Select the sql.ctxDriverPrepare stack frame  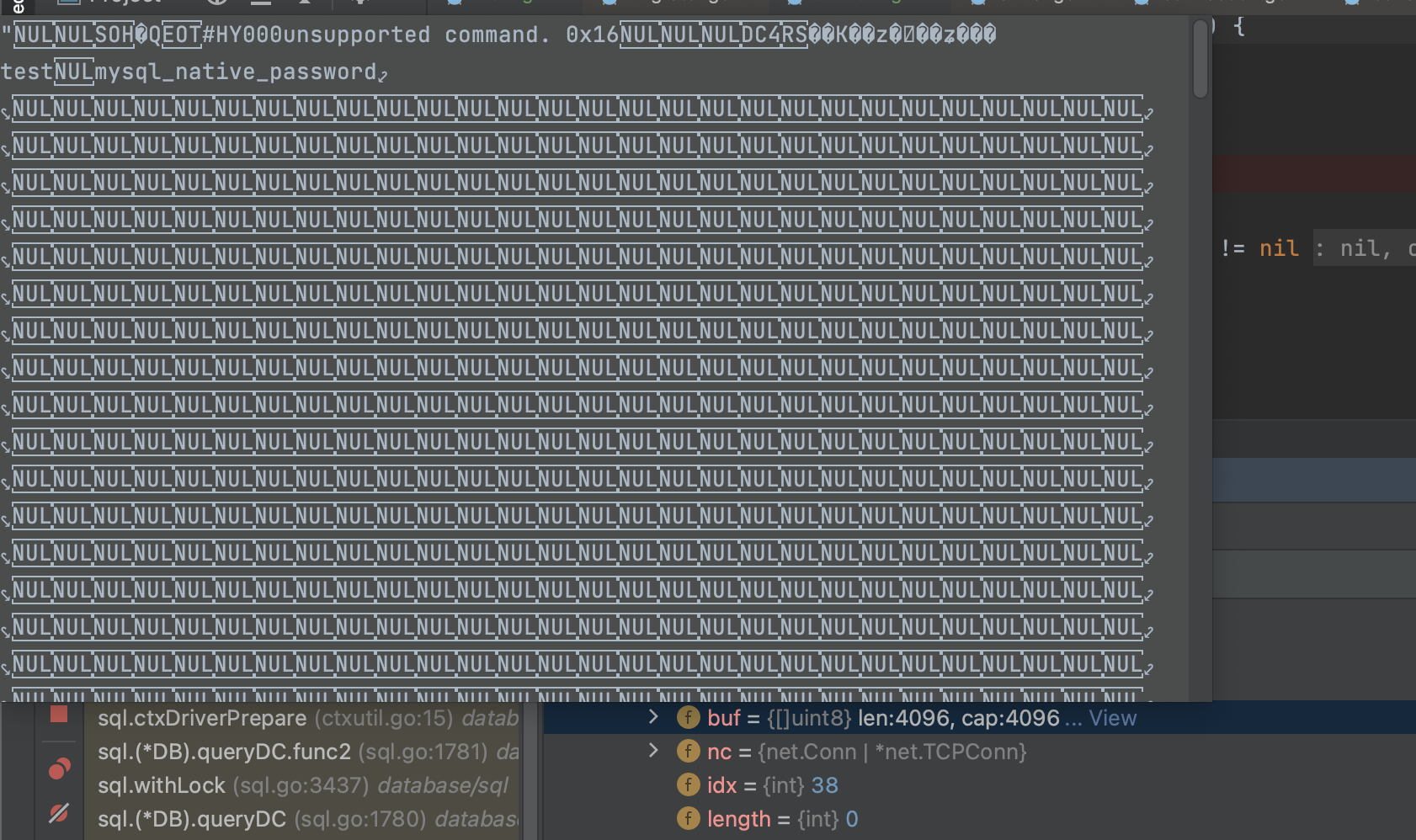(x=202, y=718)
